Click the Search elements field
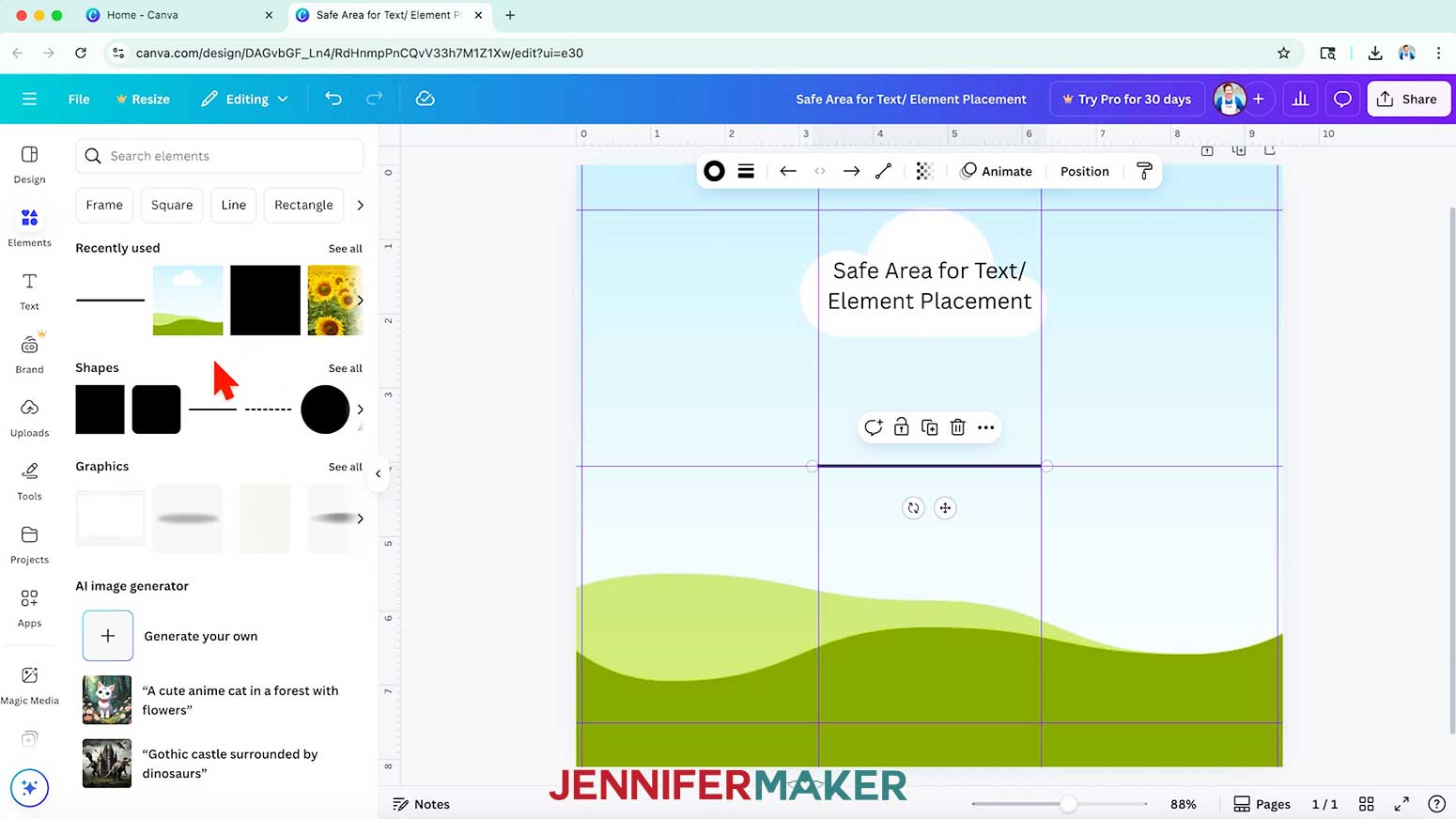This screenshot has height=819, width=1456. pyautogui.click(x=220, y=156)
